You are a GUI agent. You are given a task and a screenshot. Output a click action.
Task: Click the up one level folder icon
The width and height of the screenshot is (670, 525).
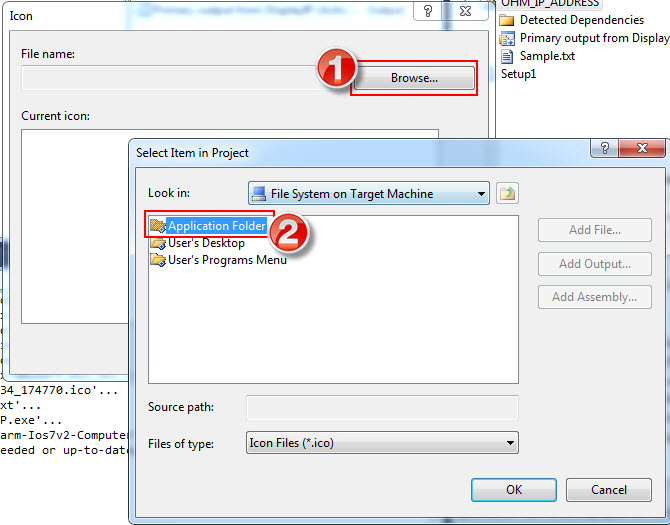click(507, 194)
